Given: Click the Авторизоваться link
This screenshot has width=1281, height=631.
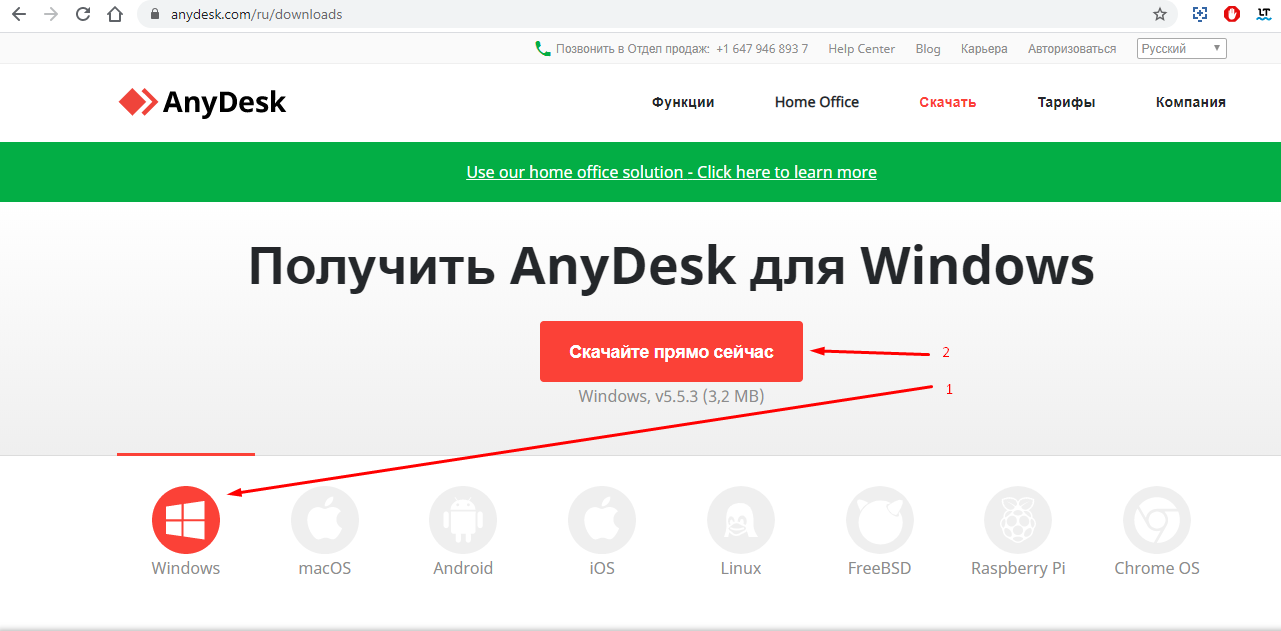Looking at the screenshot, I should (x=1072, y=48).
